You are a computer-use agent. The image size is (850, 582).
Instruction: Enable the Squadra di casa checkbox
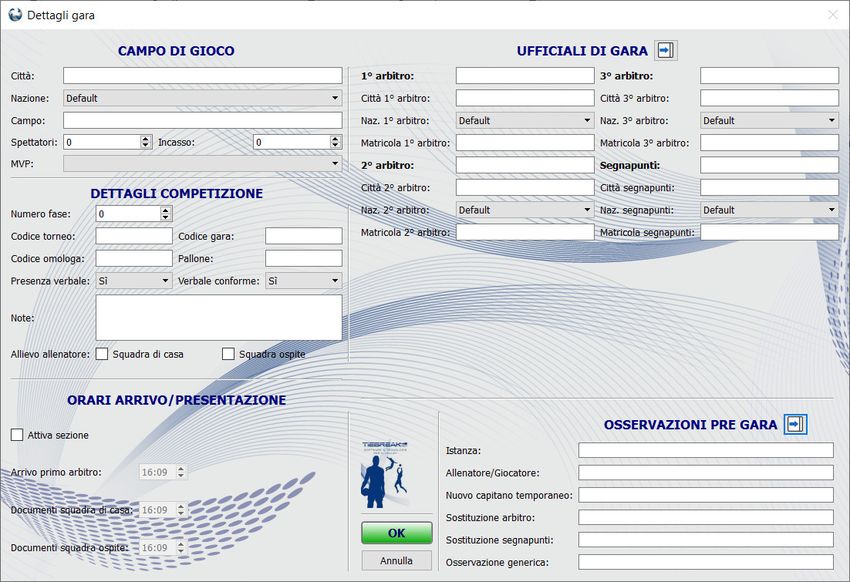click(x=102, y=354)
